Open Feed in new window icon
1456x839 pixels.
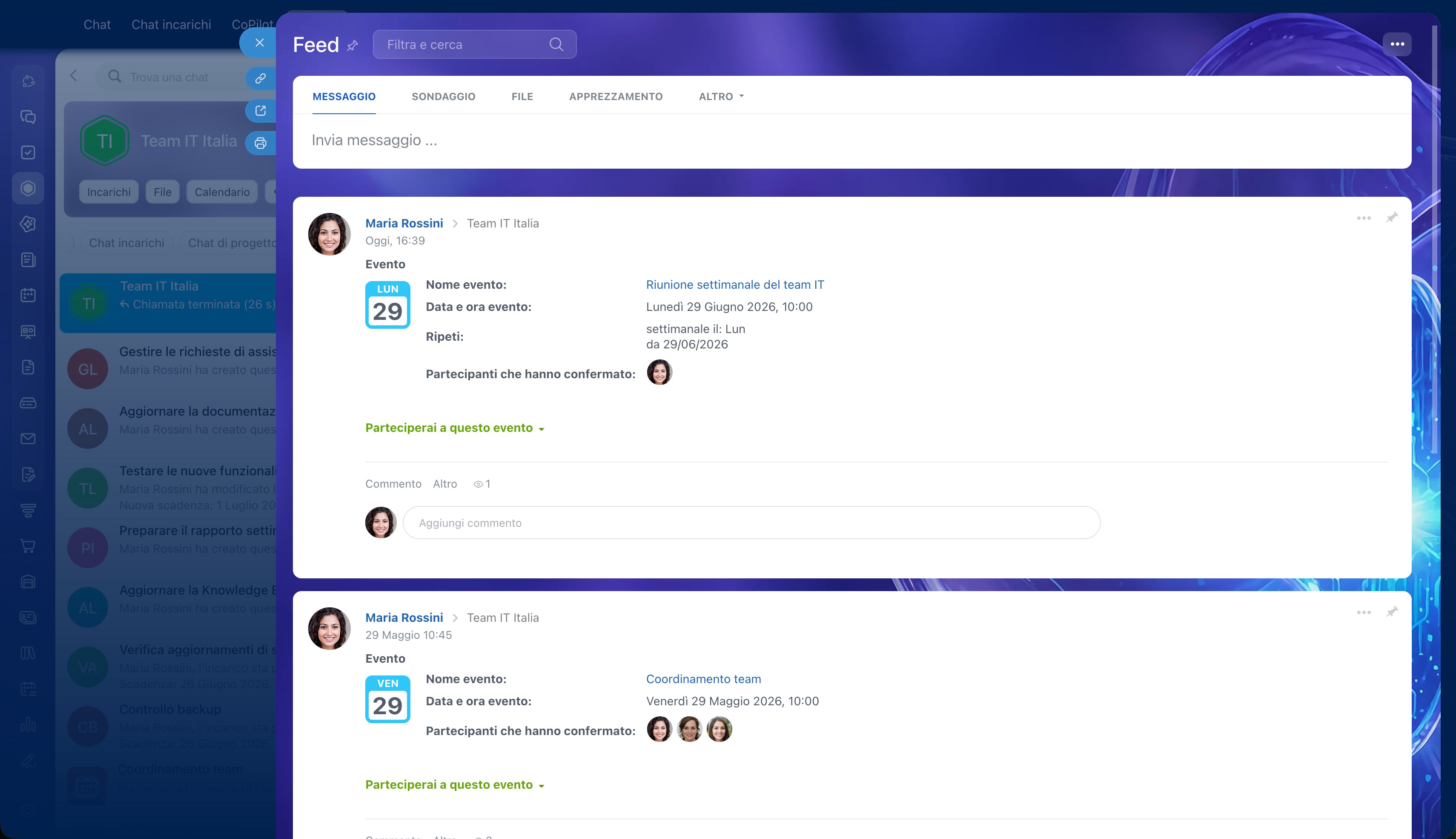(x=260, y=111)
